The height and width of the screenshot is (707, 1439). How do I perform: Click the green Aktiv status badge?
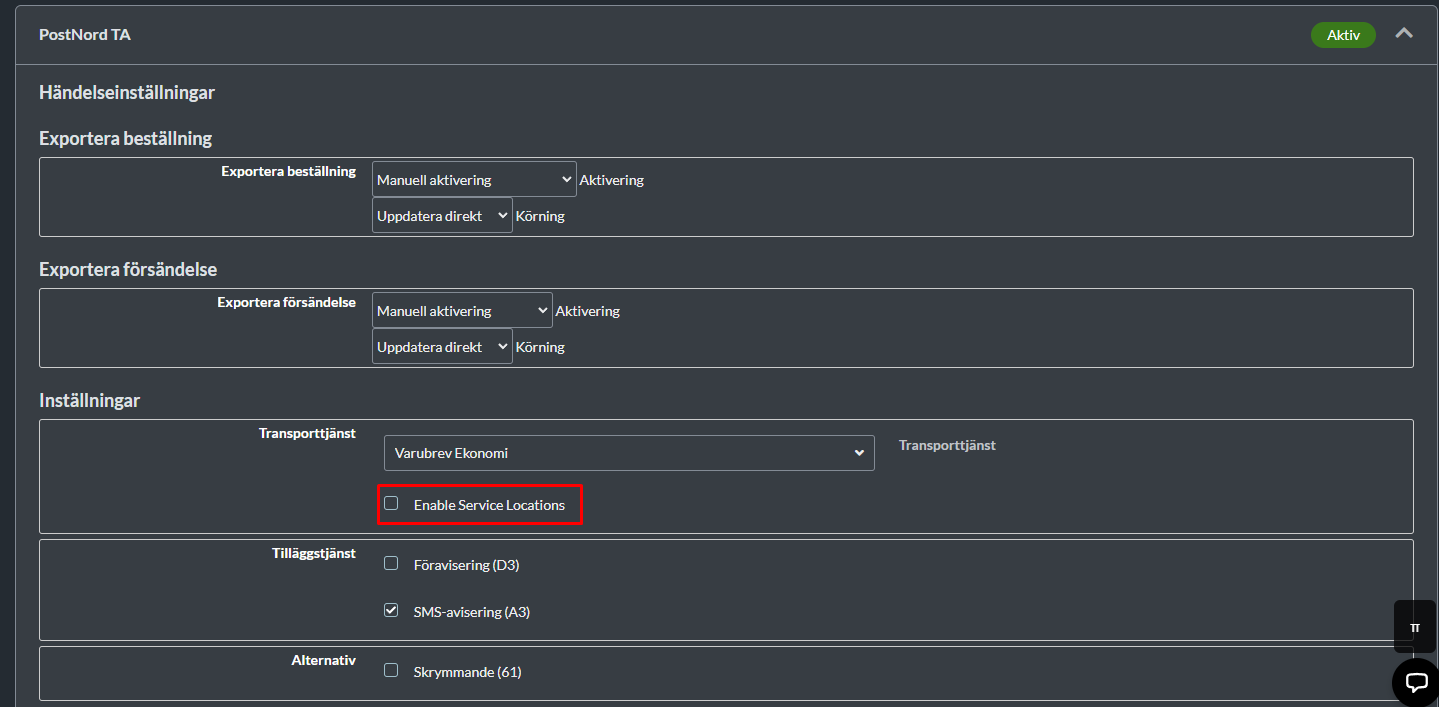[x=1342, y=35]
